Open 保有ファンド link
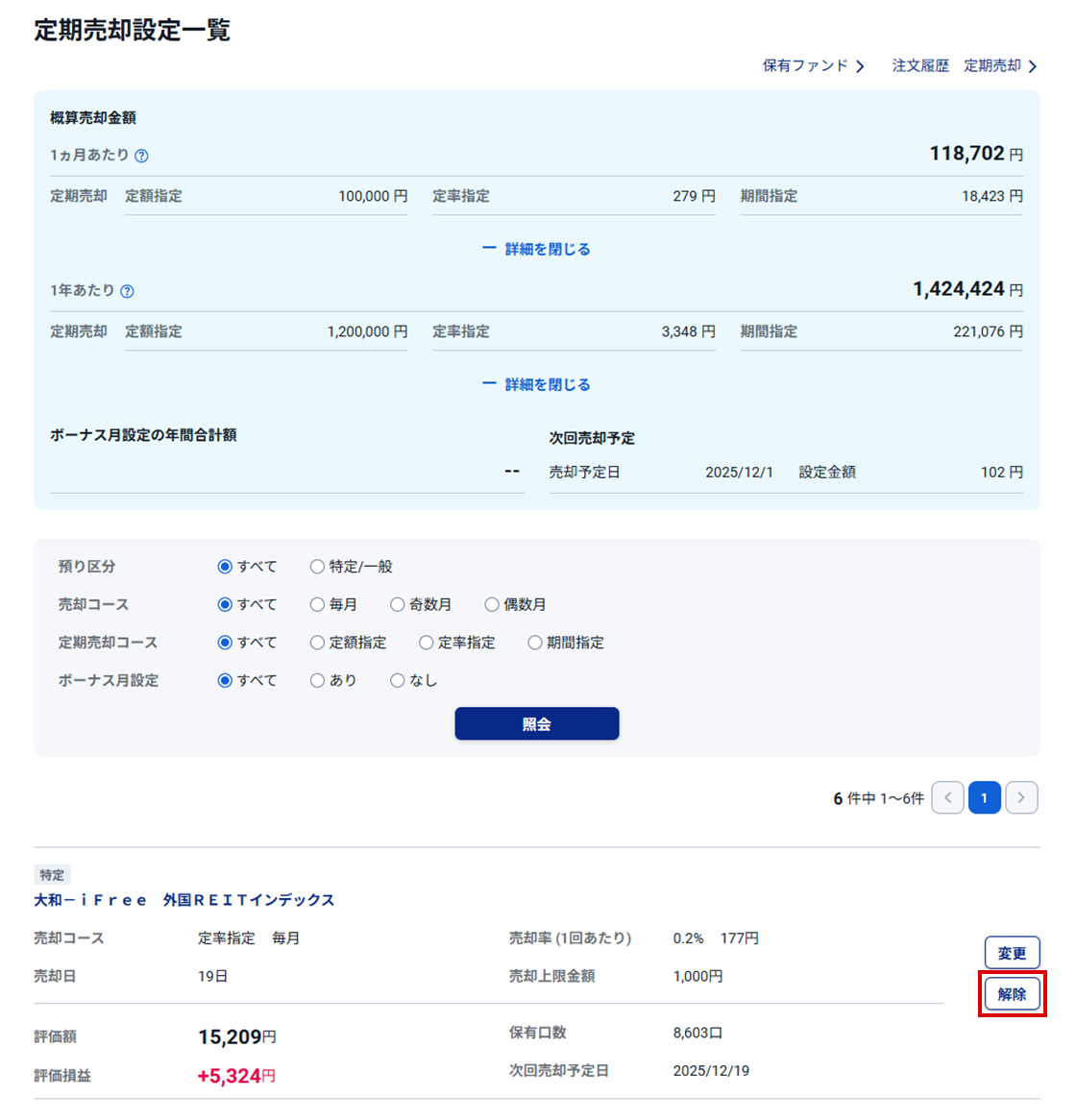Viewport: 1076px width, 1120px height. 813,66
